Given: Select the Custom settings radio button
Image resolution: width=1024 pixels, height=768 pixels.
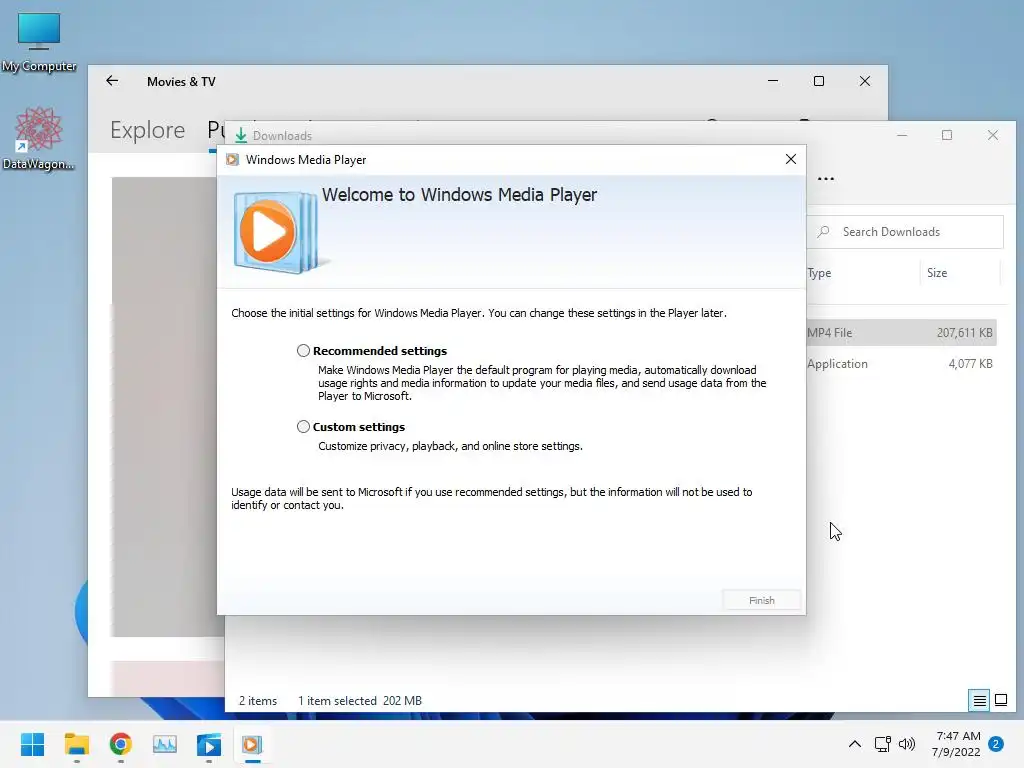Looking at the screenshot, I should coord(303,426).
